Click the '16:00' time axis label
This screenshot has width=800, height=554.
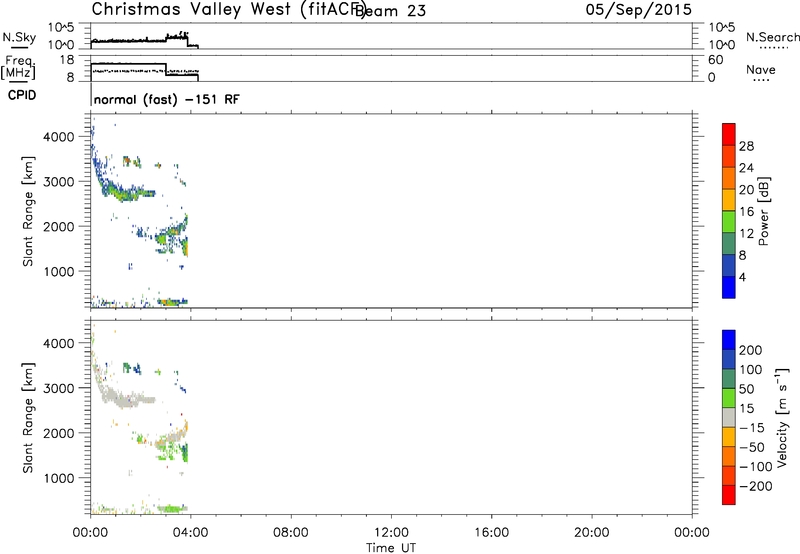click(491, 533)
